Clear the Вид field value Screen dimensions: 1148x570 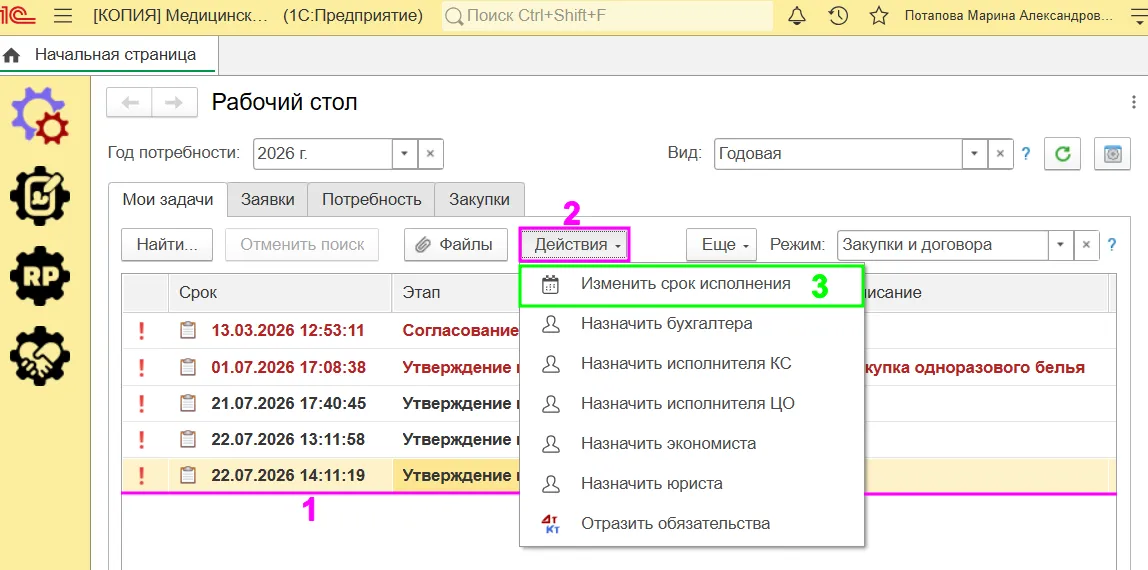[1000, 154]
